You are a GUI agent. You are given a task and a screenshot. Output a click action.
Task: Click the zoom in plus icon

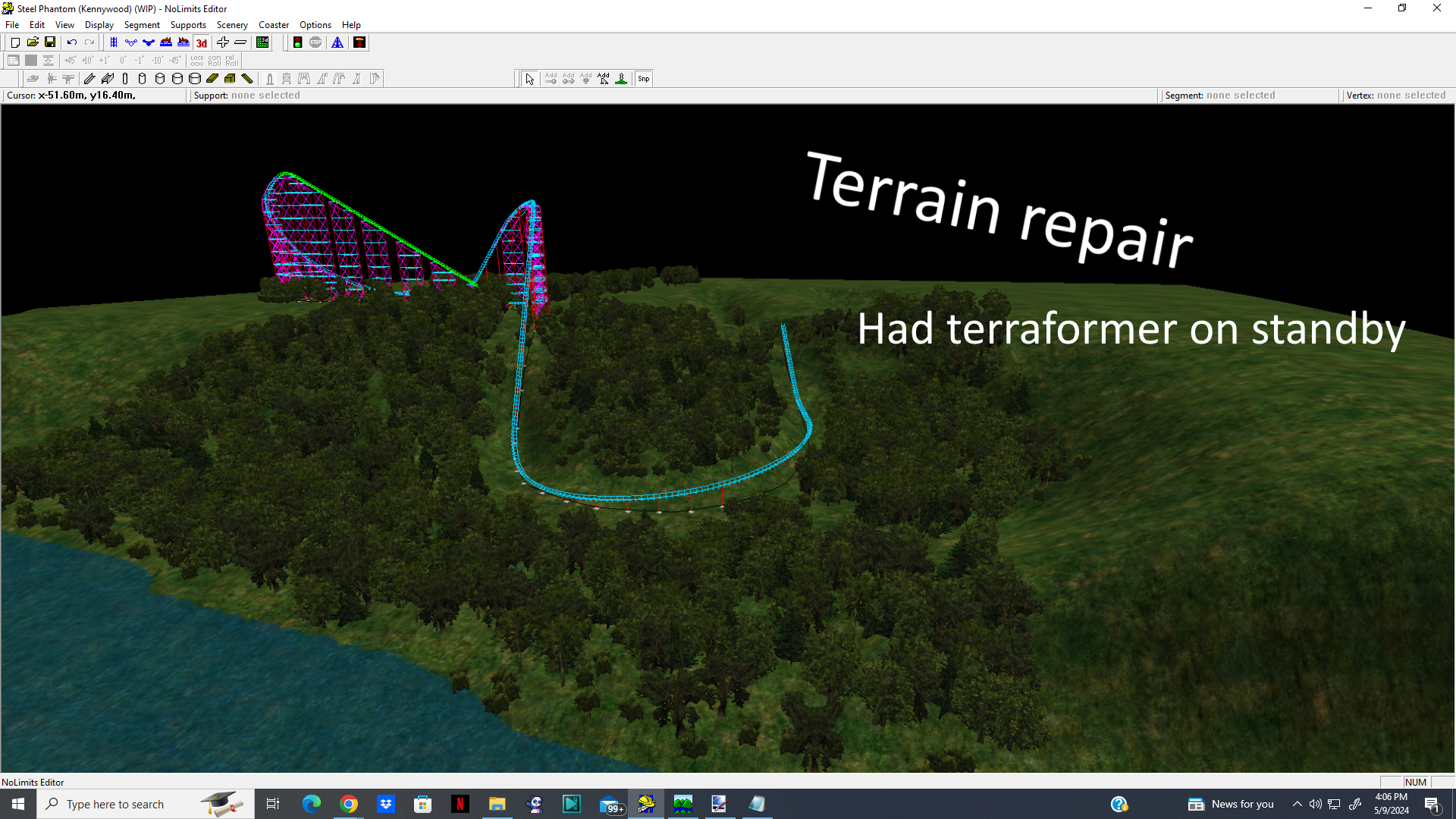(223, 42)
